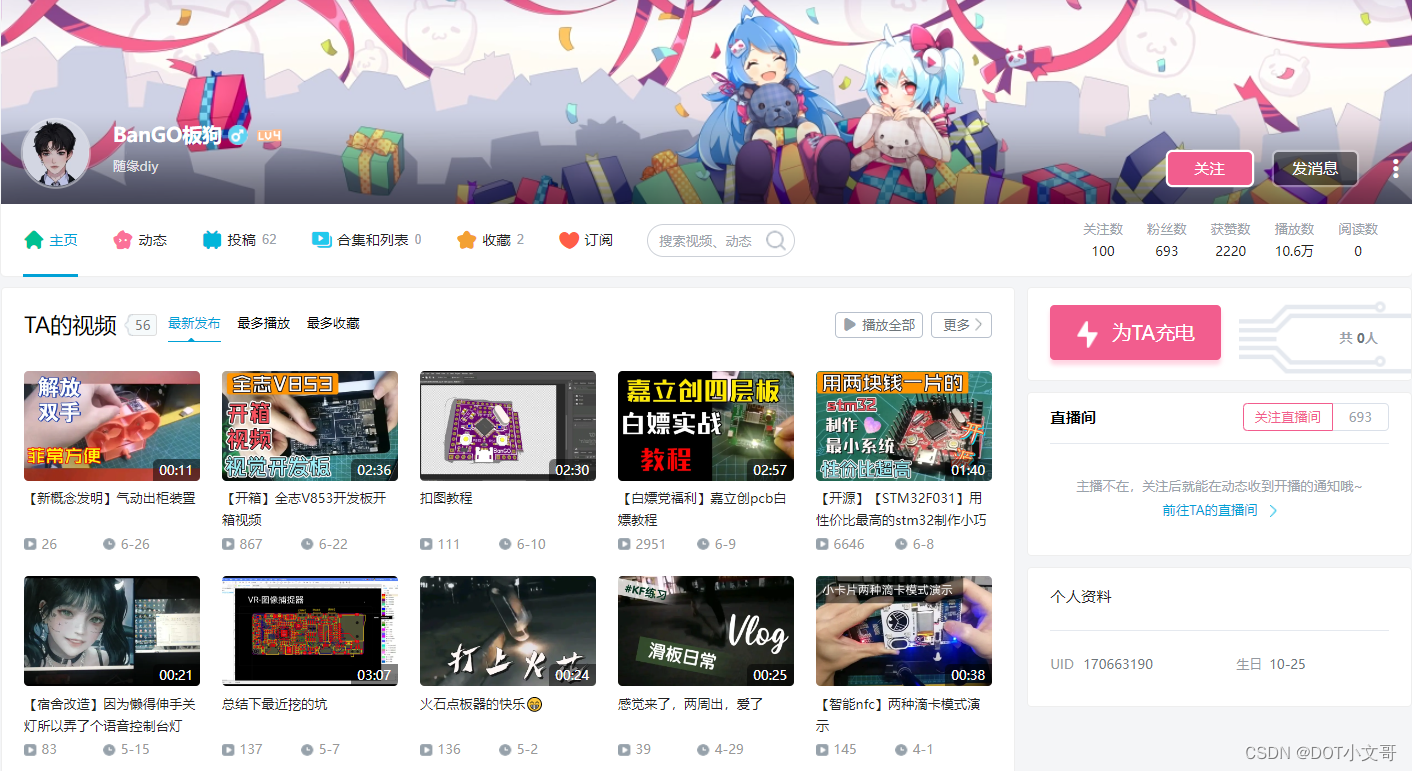Click the male gender icon next to BanGO板狗
Screen dimensions: 1412x771
coord(237,135)
